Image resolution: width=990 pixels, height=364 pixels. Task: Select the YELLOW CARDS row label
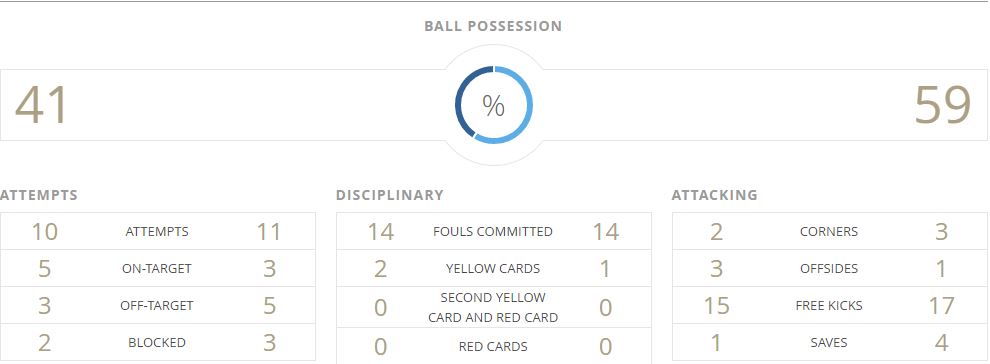click(493, 269)
